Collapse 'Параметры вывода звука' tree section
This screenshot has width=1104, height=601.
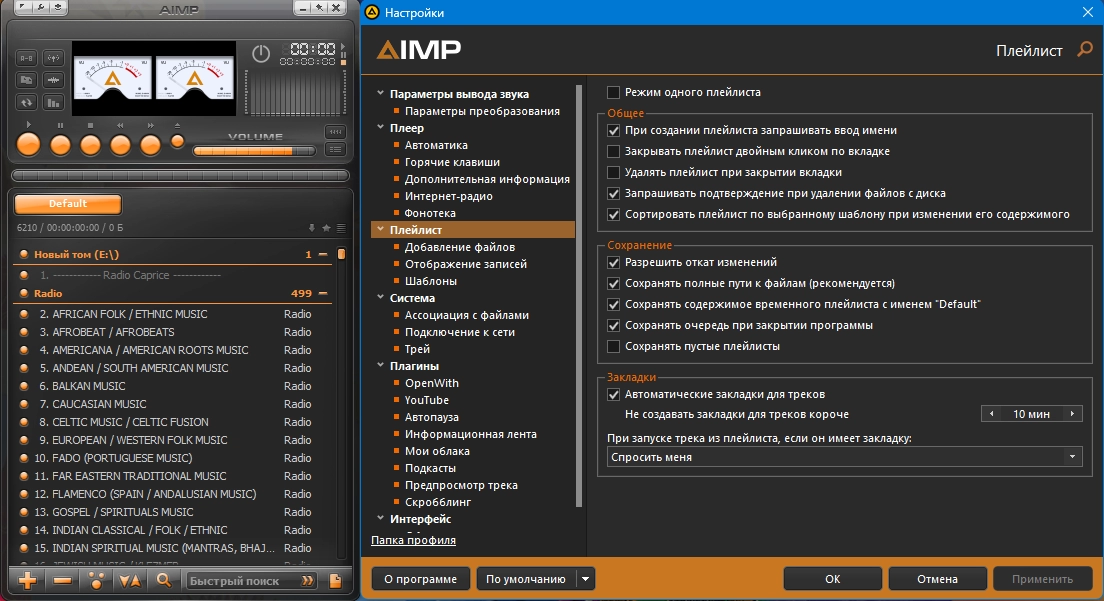(380, 94)
